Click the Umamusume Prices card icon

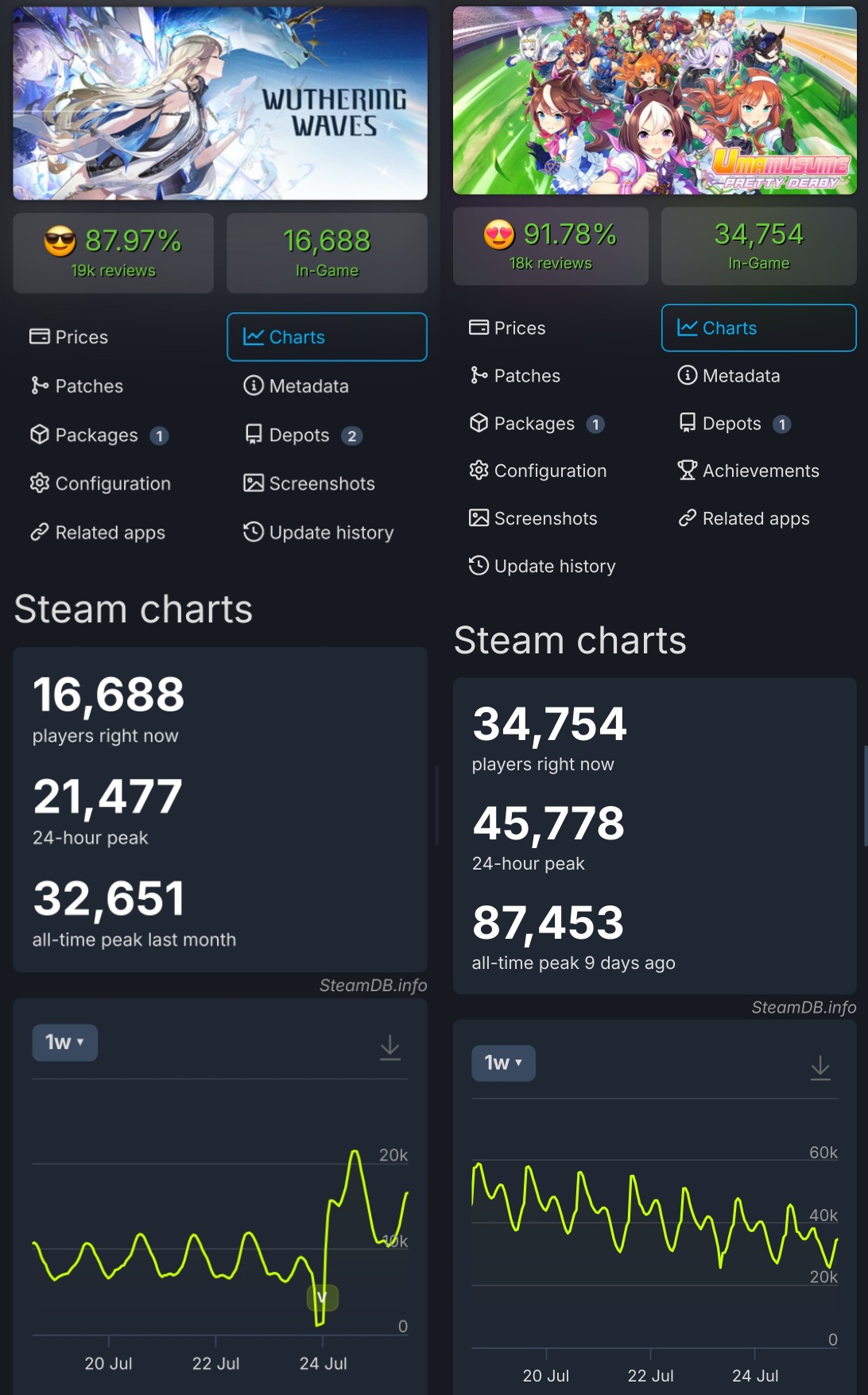pyautogui.click(x=479, y=327)
